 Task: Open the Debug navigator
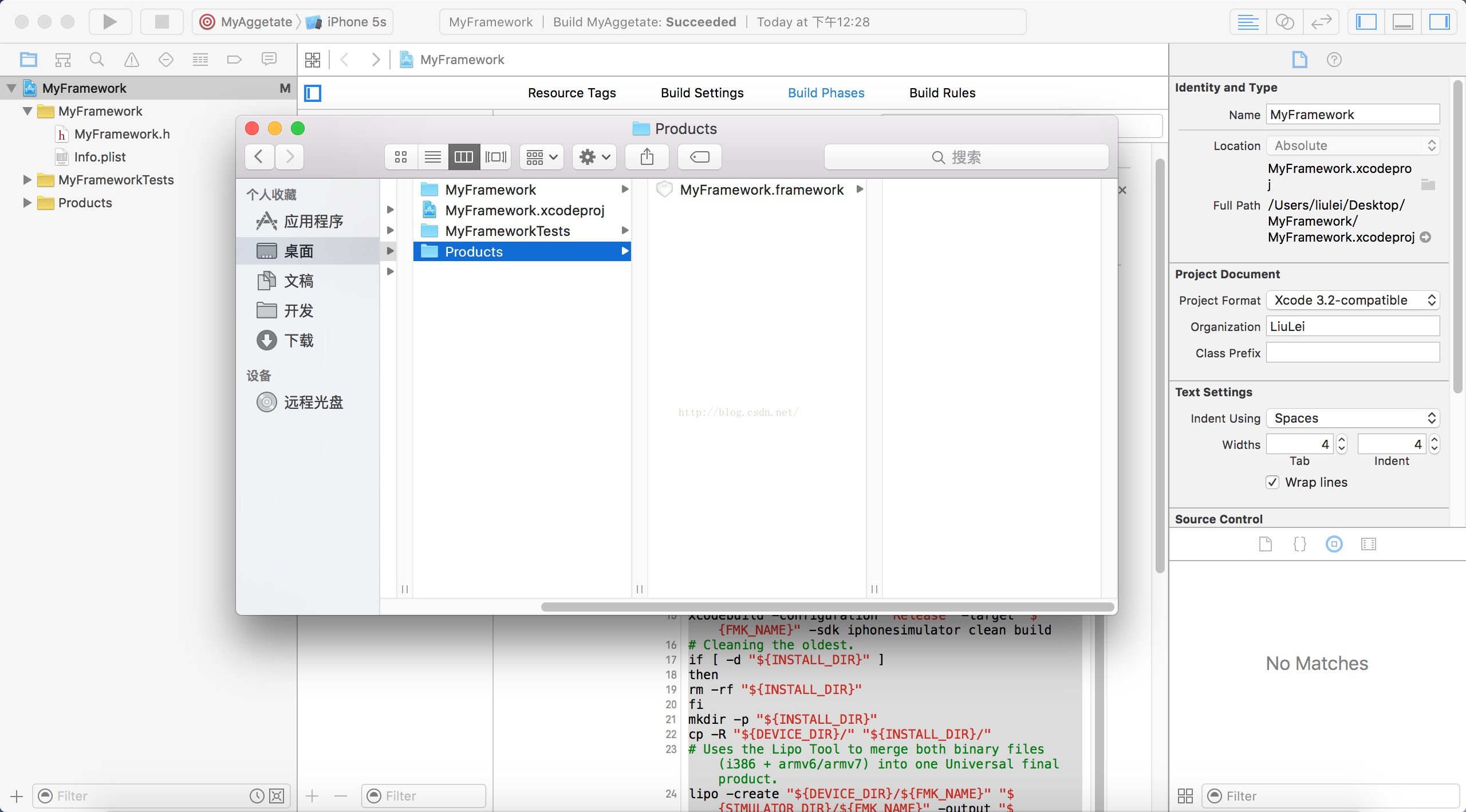pyautogui.click(x=200, y=60)
